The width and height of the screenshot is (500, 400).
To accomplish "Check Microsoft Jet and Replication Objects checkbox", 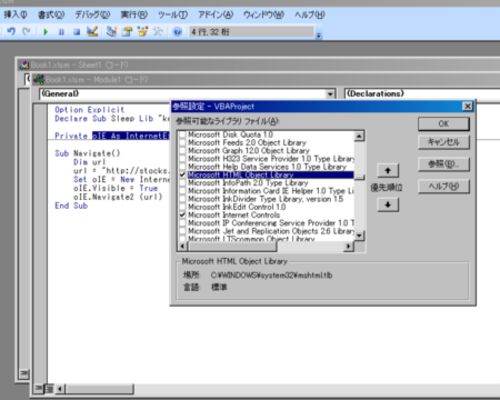I will tap(183, 231).
